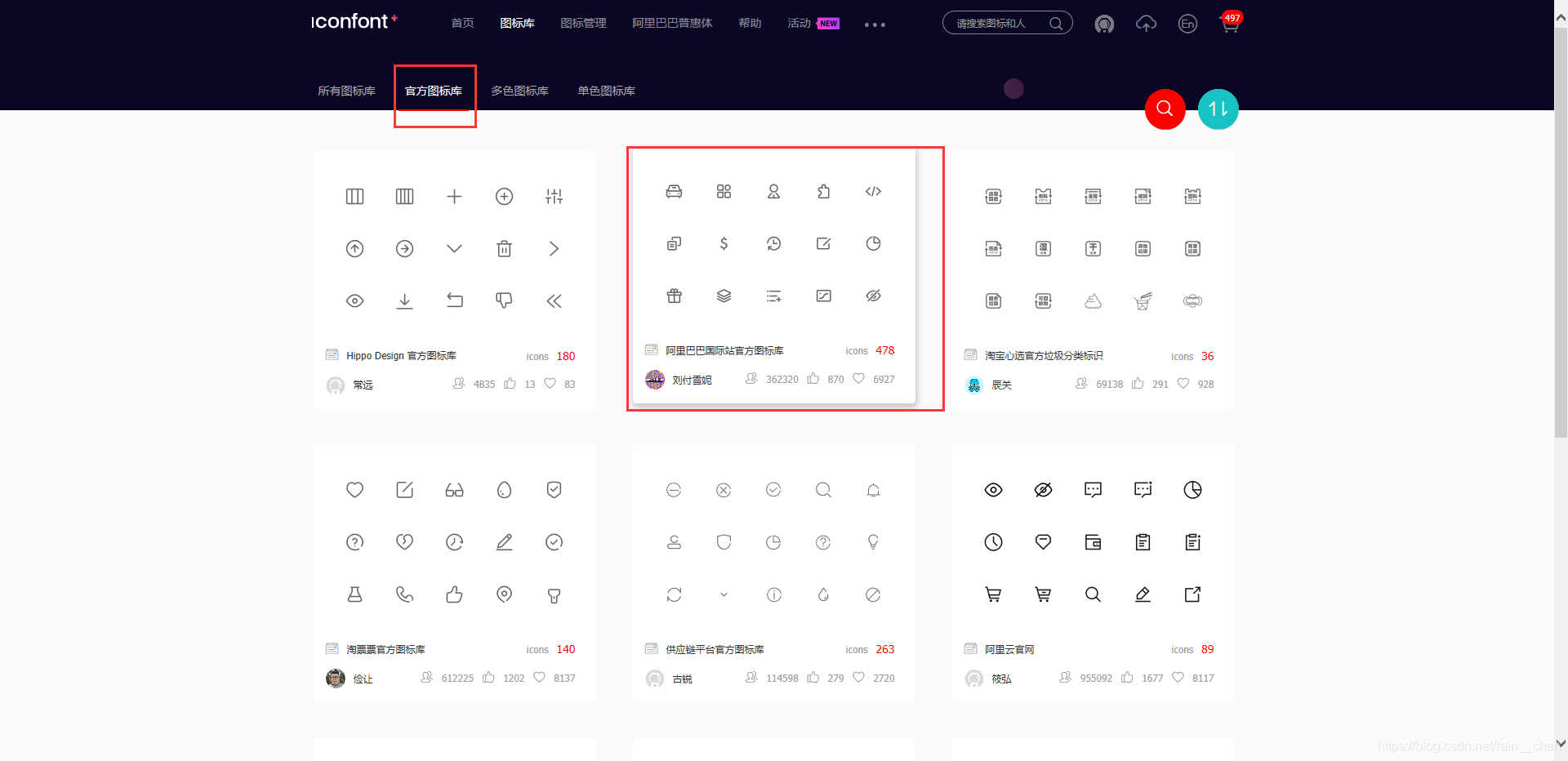Click the crossed-out eye in 阿里巴巴国际站 card
The width and height of the screenshot is (1568, 761).
tap(873, 296)
